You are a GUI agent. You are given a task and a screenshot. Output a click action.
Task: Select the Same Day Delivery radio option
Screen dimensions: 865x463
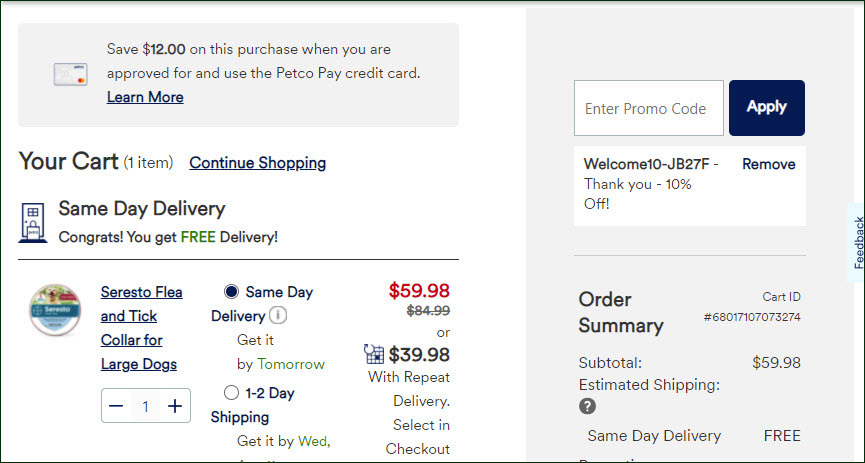pos(232,291)
